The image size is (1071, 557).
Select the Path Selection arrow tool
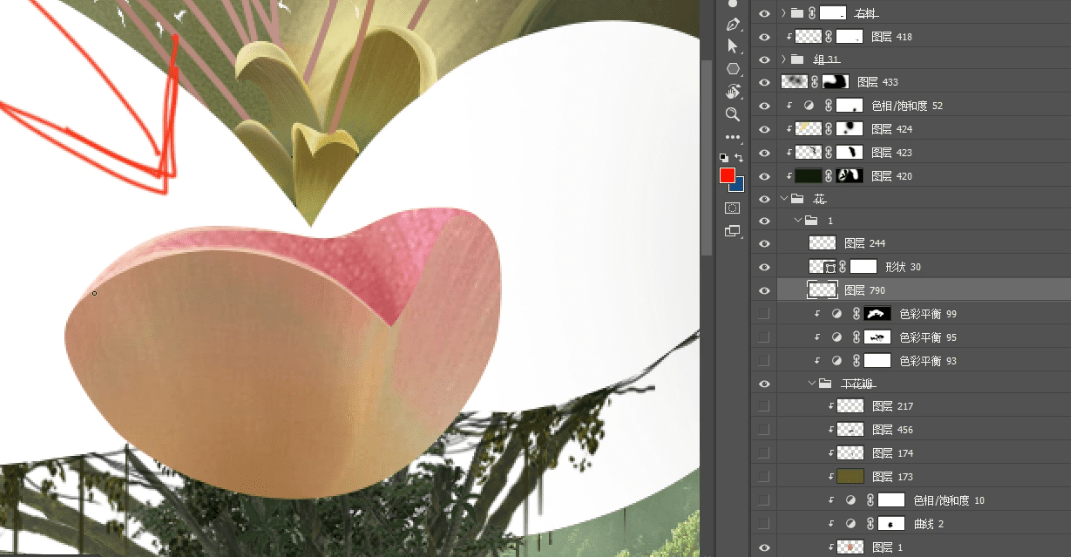point(733,46)
